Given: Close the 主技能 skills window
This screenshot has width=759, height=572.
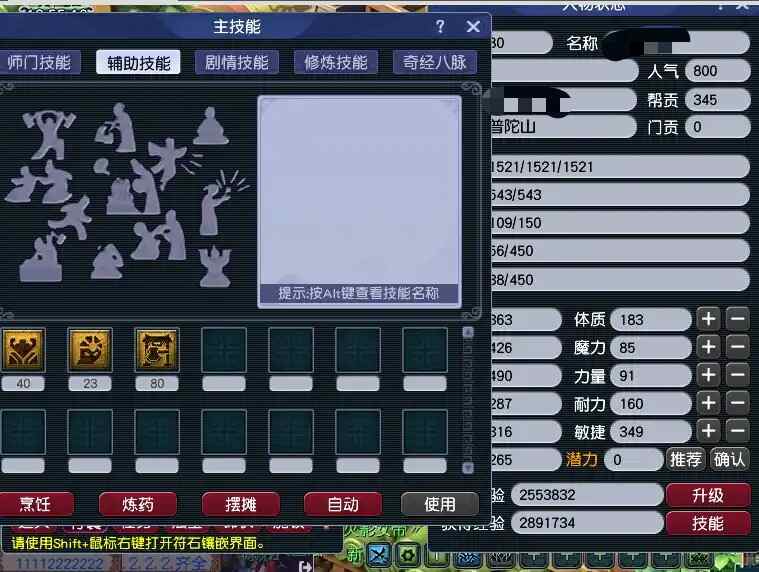Looking at the screenshot, I should coord(473,26).
